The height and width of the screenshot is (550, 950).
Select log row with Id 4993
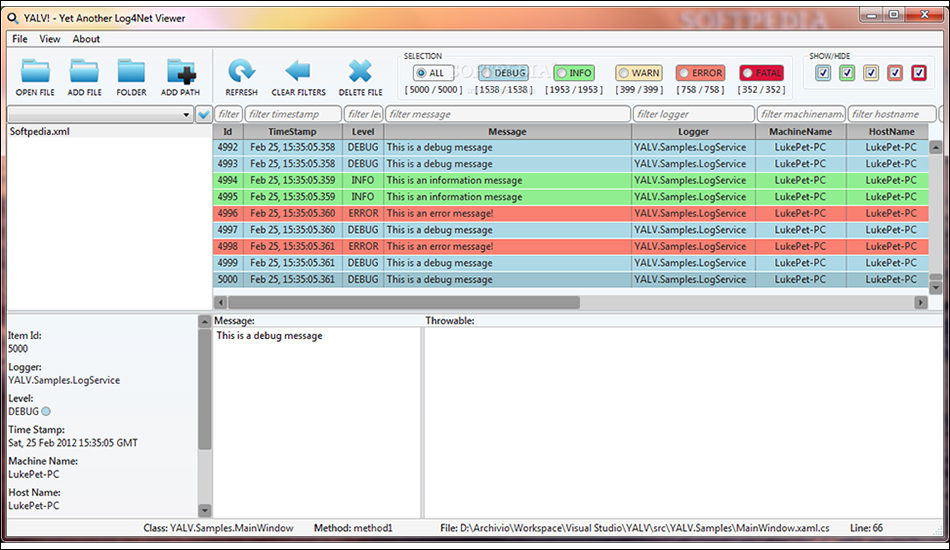pos(571,164)
